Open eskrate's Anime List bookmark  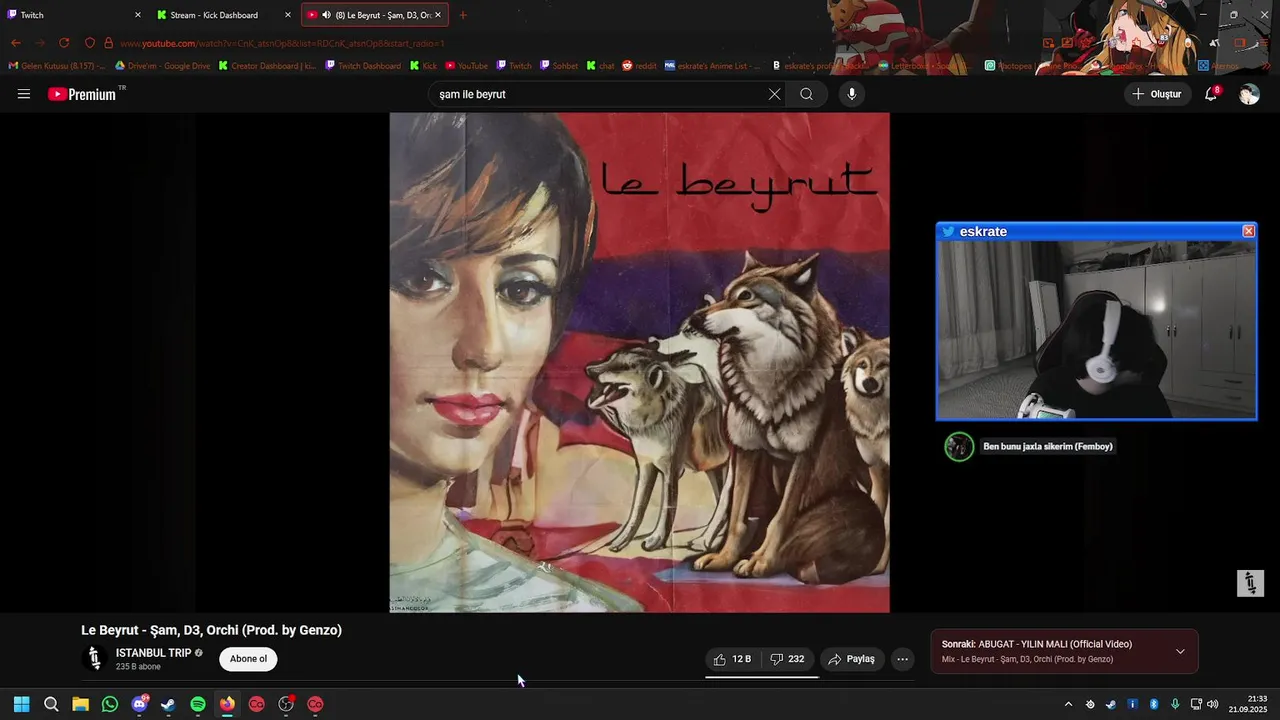click(x=712, y=66)
